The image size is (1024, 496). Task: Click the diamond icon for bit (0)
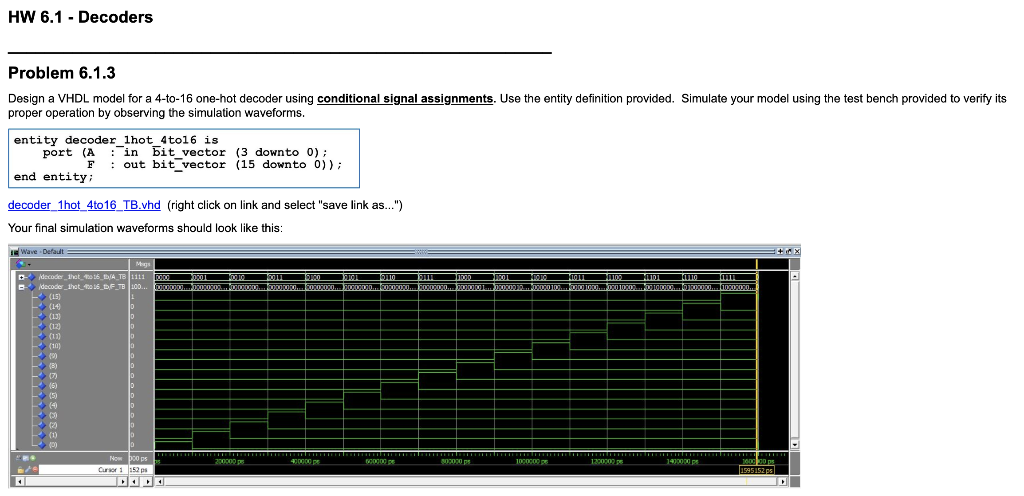point(42,445)
